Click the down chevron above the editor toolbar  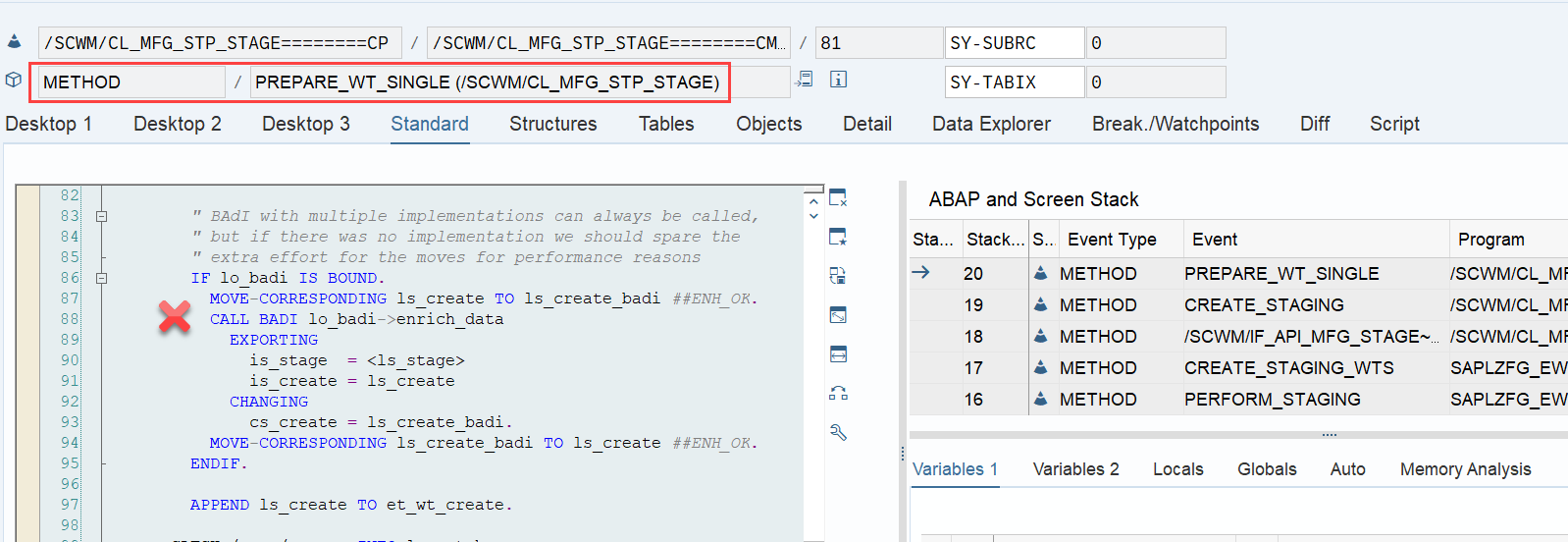pos(813,216)
